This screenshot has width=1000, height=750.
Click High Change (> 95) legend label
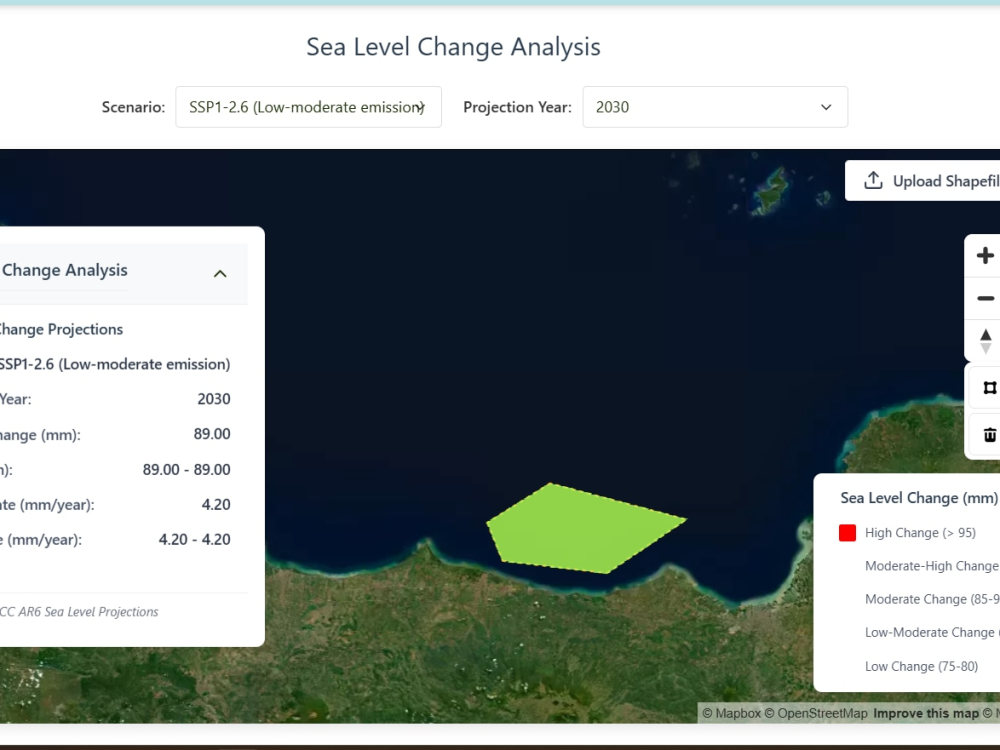[x=920, y=533]
